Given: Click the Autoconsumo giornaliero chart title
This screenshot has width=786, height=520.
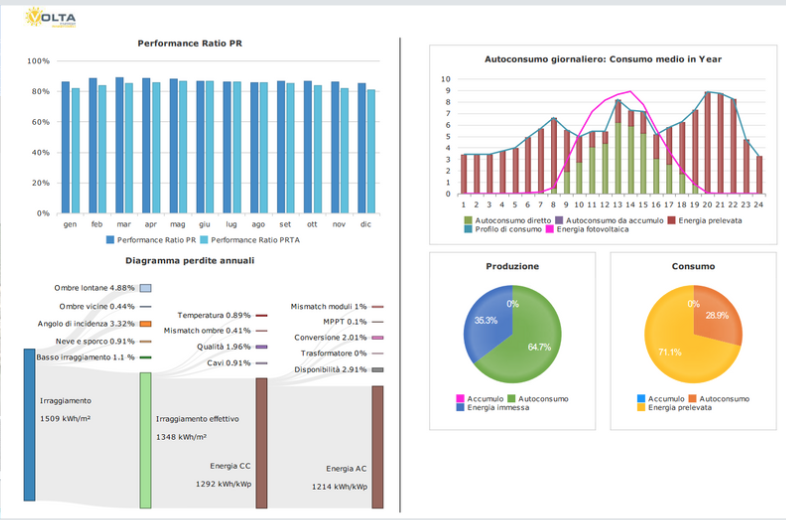Looking at the screenshot, I should pyautogui.click(x=603, y=59).
